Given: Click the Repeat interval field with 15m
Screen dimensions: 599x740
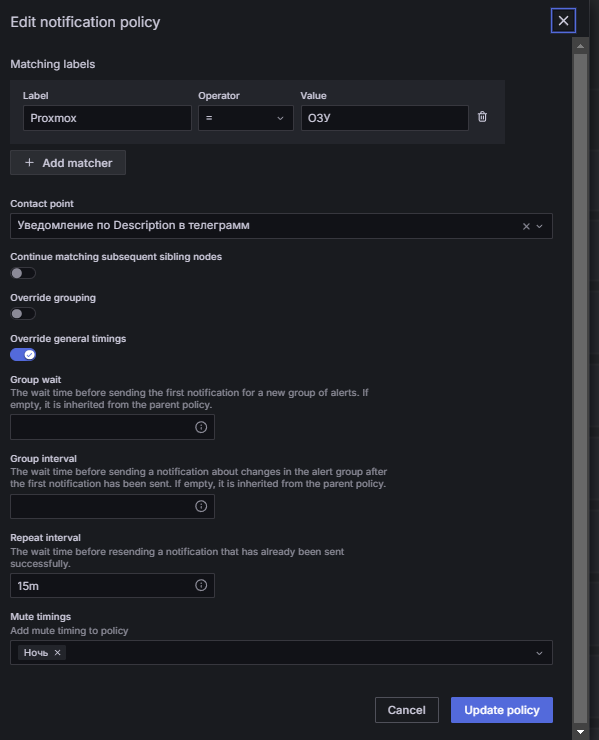Looking at the screenshot, I should [x=112, y=586].
